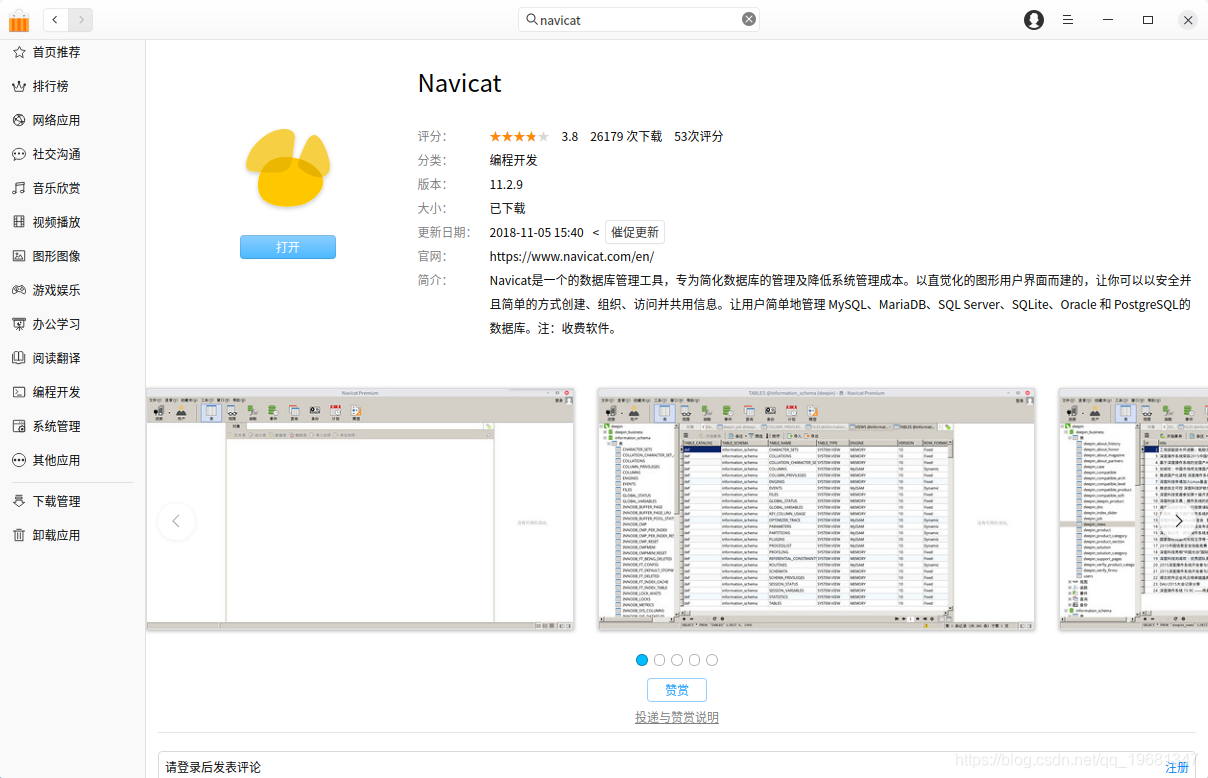
Task: Click the terminal icon for 编程开发
Action: click(18, 392)
